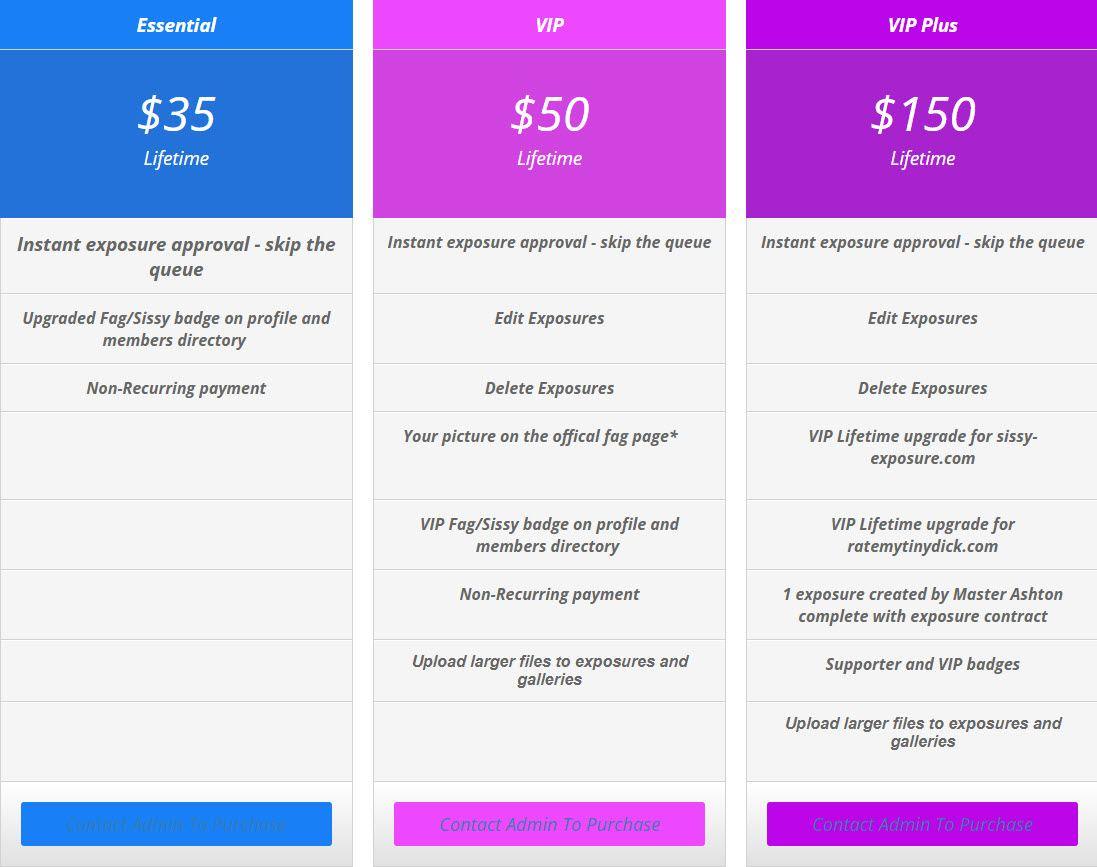Screen dimensions: 1097x867
Task: Click Supporter and VIP badges feature row
Action: [922, 664]
